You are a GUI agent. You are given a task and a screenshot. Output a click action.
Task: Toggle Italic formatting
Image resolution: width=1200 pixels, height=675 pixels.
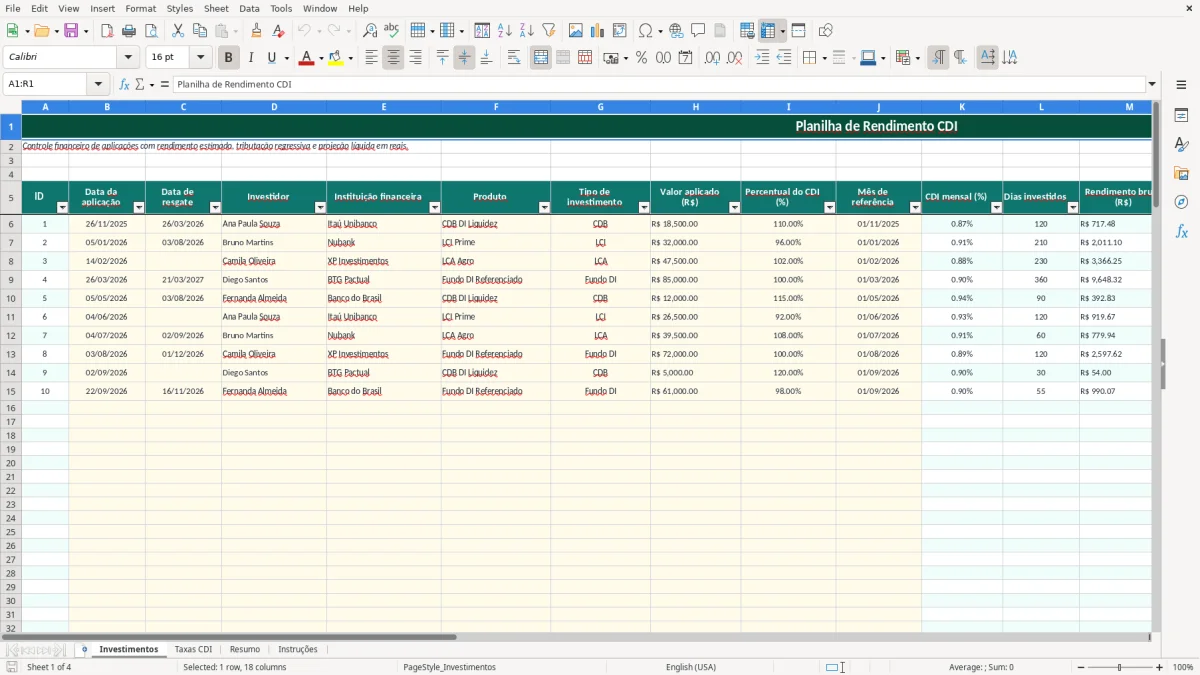[251, 58]
